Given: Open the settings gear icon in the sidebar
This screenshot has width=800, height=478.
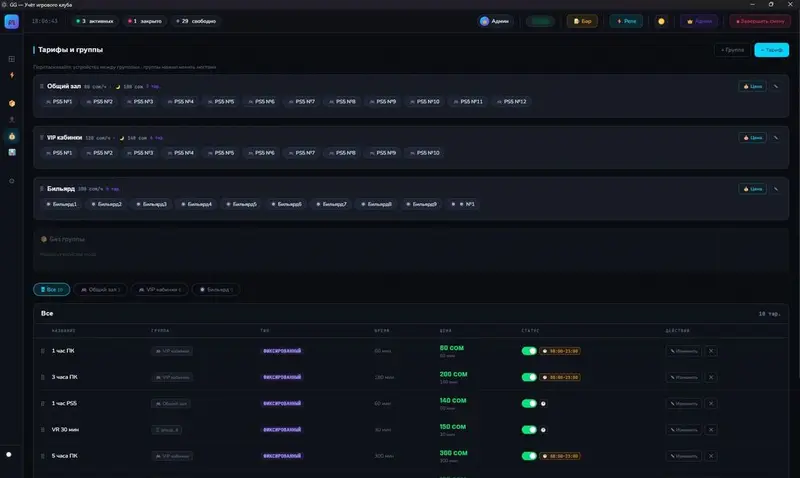Looking at the screenshot, I should pos(12,181).
